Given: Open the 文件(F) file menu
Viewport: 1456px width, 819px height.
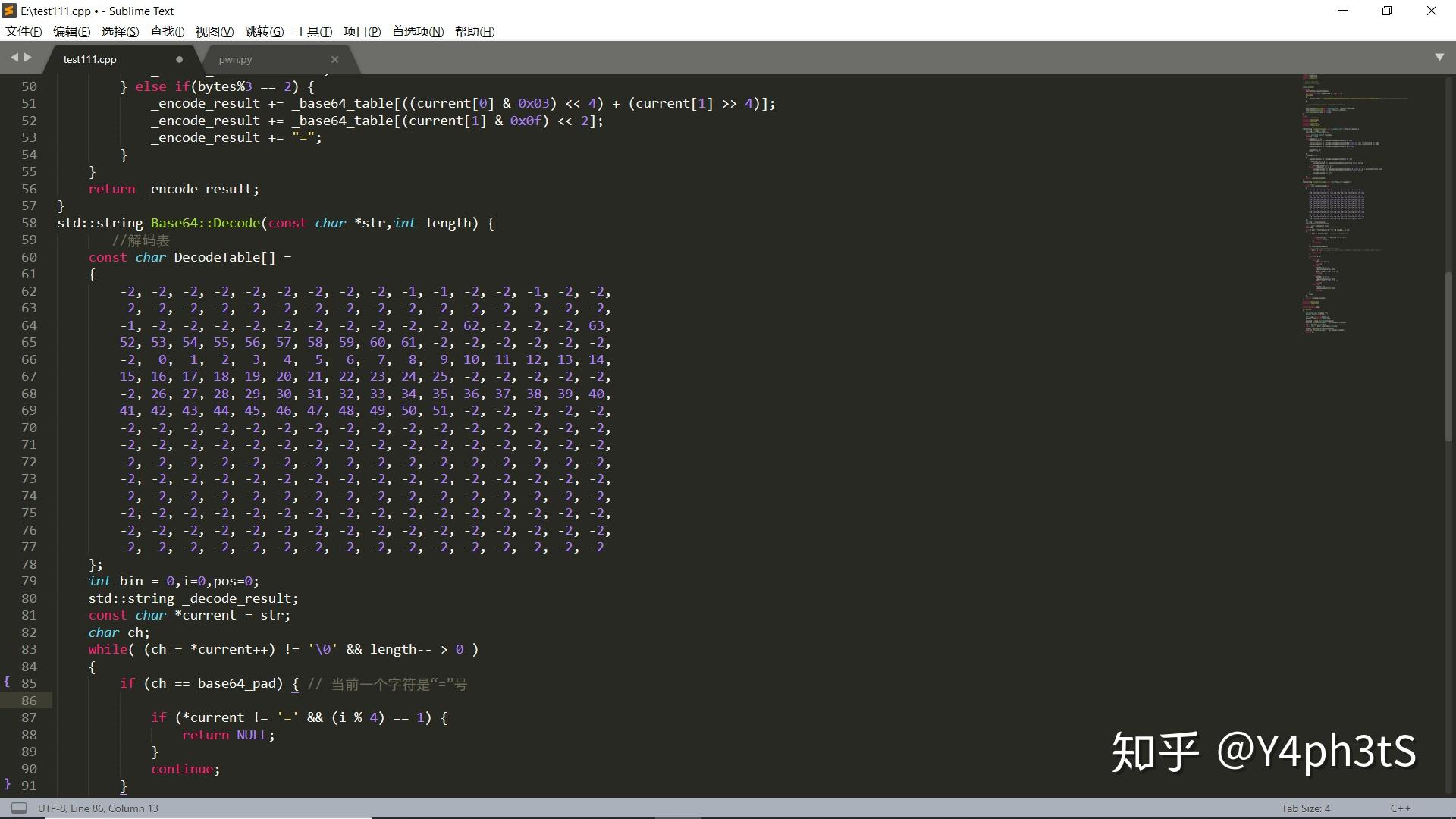Looking at the screenshot, I should (x=22, y=32).
